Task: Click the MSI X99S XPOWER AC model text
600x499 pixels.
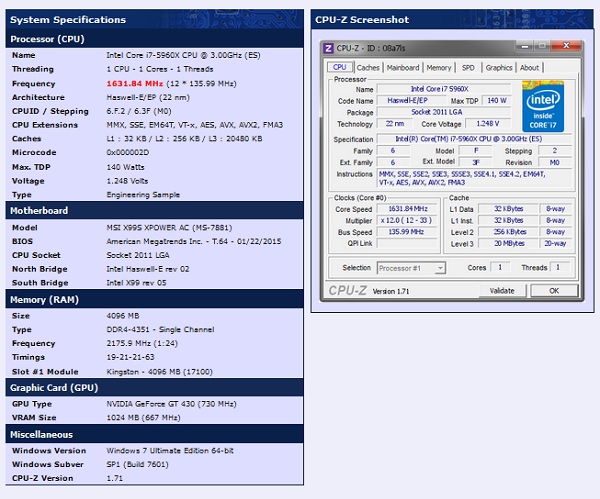Action: click(x=169, y=228)
